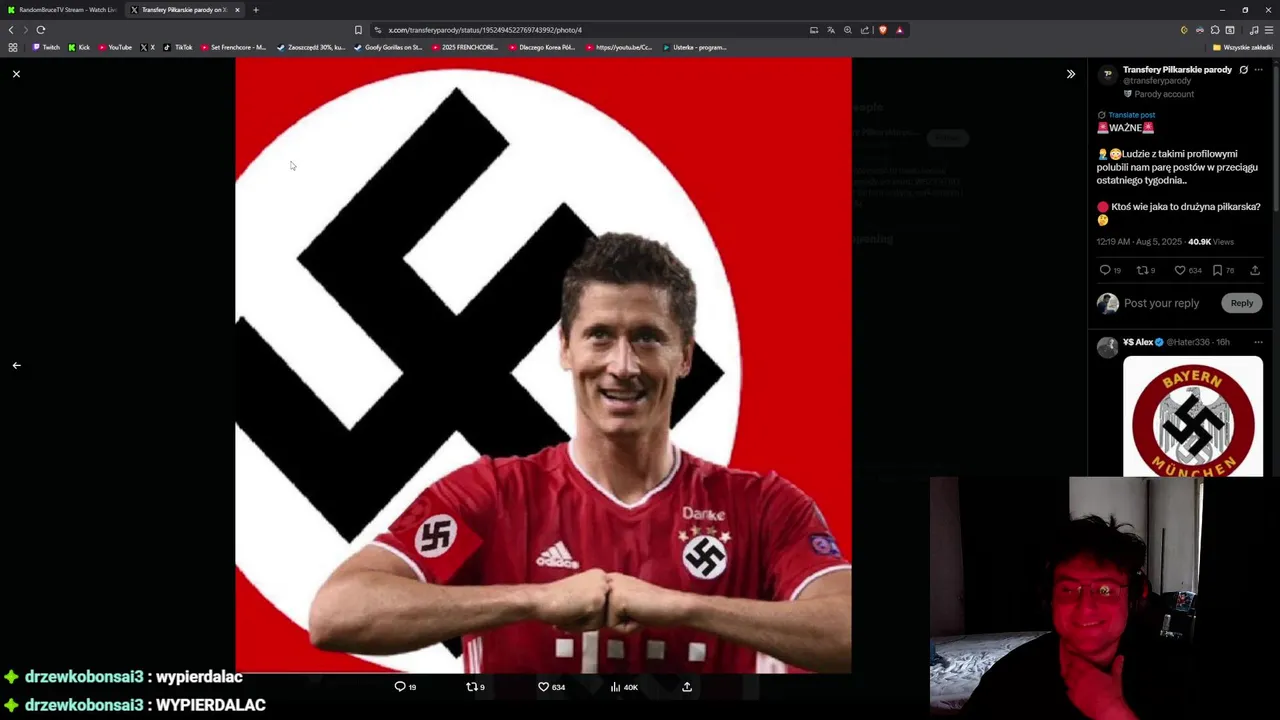
Task: Share the post via sidebar share icon
Action: point(1255,270)
